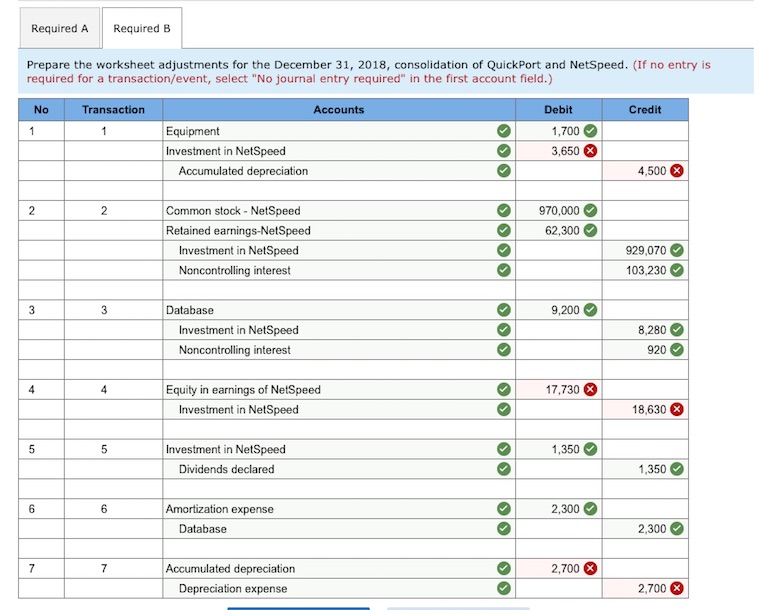Edit the 17,730 debit amount field

pyautogui.click(x=559, y=389)
